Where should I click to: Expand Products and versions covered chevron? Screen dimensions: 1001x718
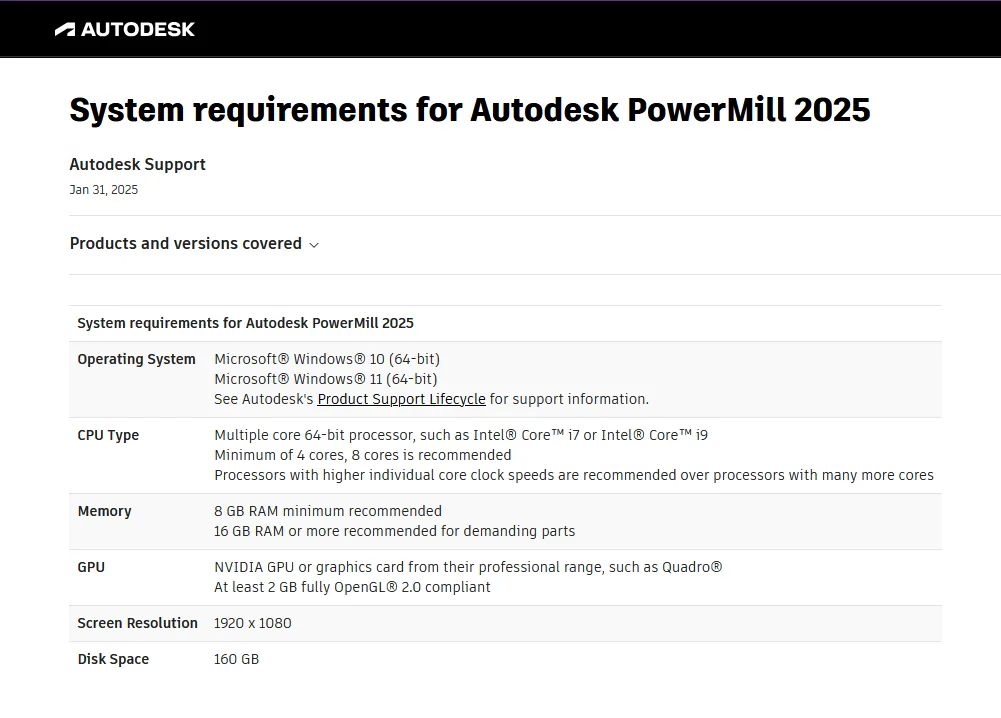tap(314, 245)
